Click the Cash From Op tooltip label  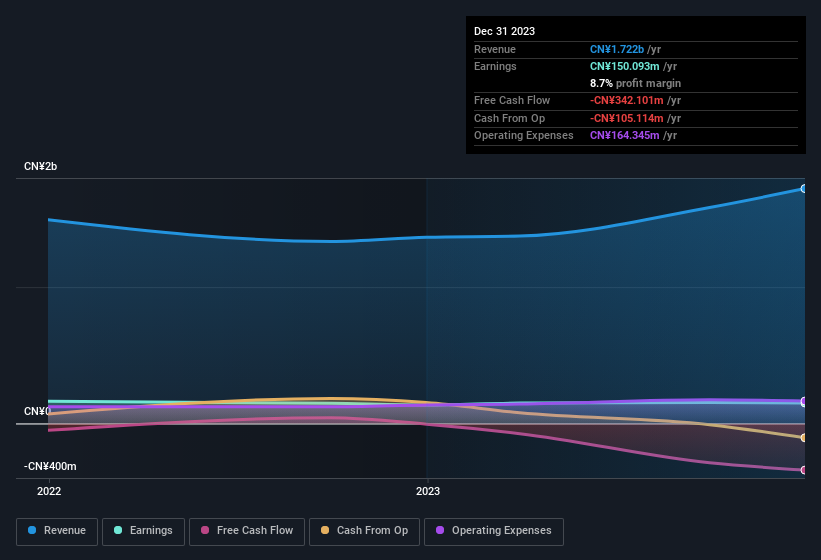click(x=509, y=118)
